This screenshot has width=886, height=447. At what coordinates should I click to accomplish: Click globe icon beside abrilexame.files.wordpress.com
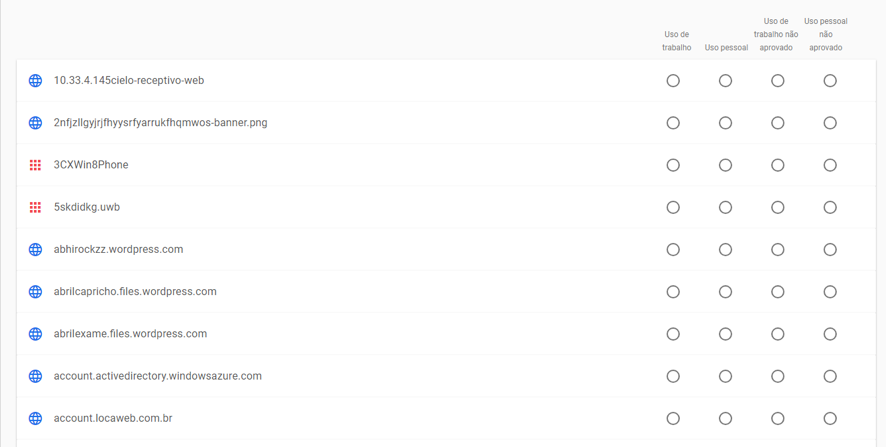click(x=35, y=334)
